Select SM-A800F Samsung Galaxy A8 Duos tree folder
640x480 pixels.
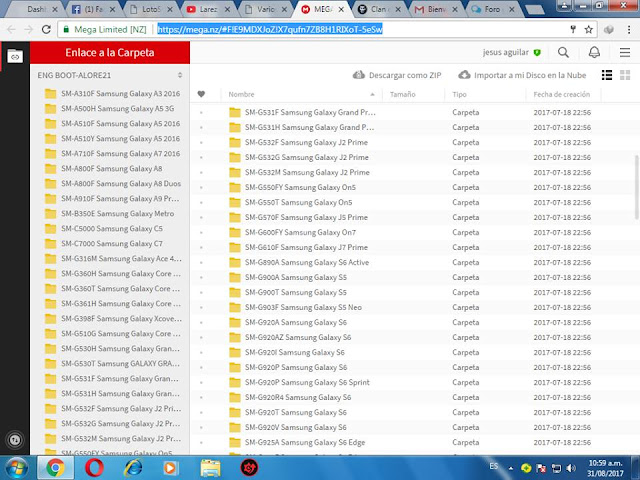coord(113,184)
